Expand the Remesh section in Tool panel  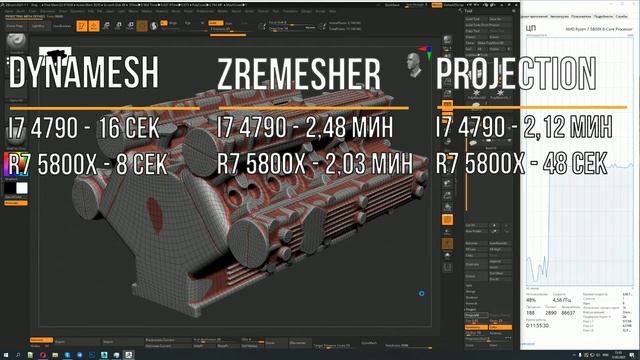[x=471, y=303]
